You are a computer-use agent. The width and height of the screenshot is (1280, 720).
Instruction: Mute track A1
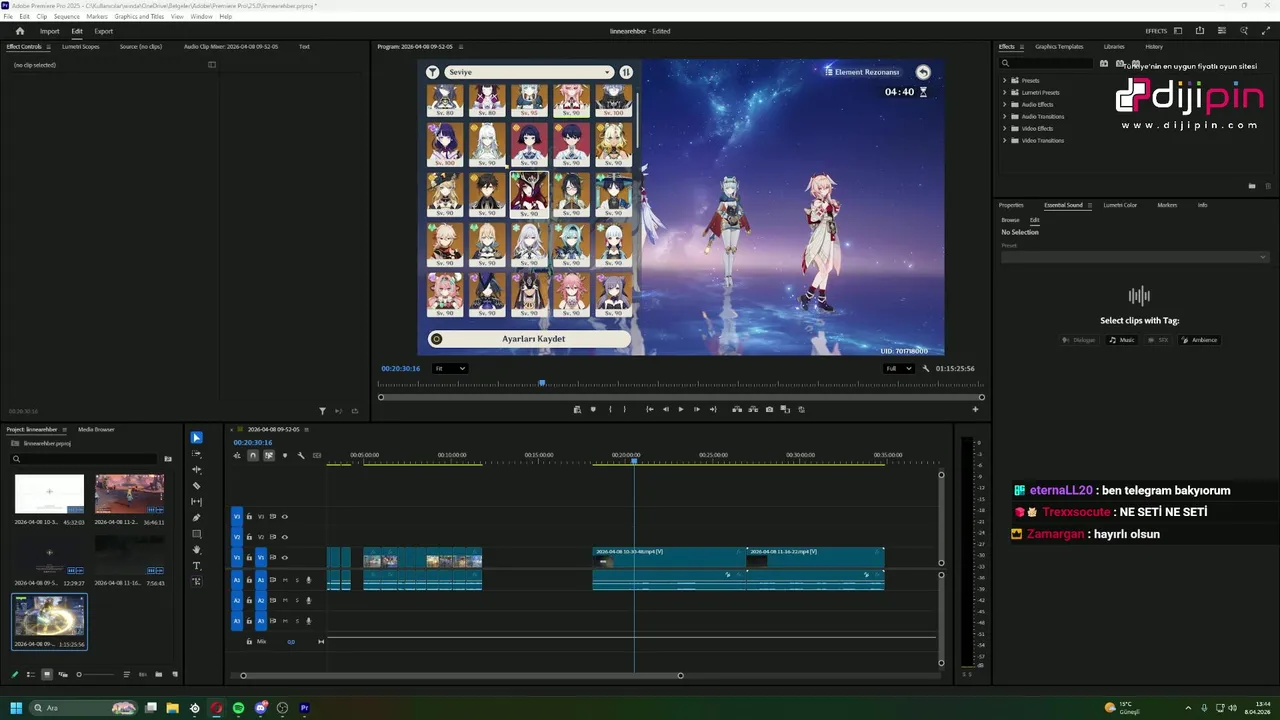285,580
